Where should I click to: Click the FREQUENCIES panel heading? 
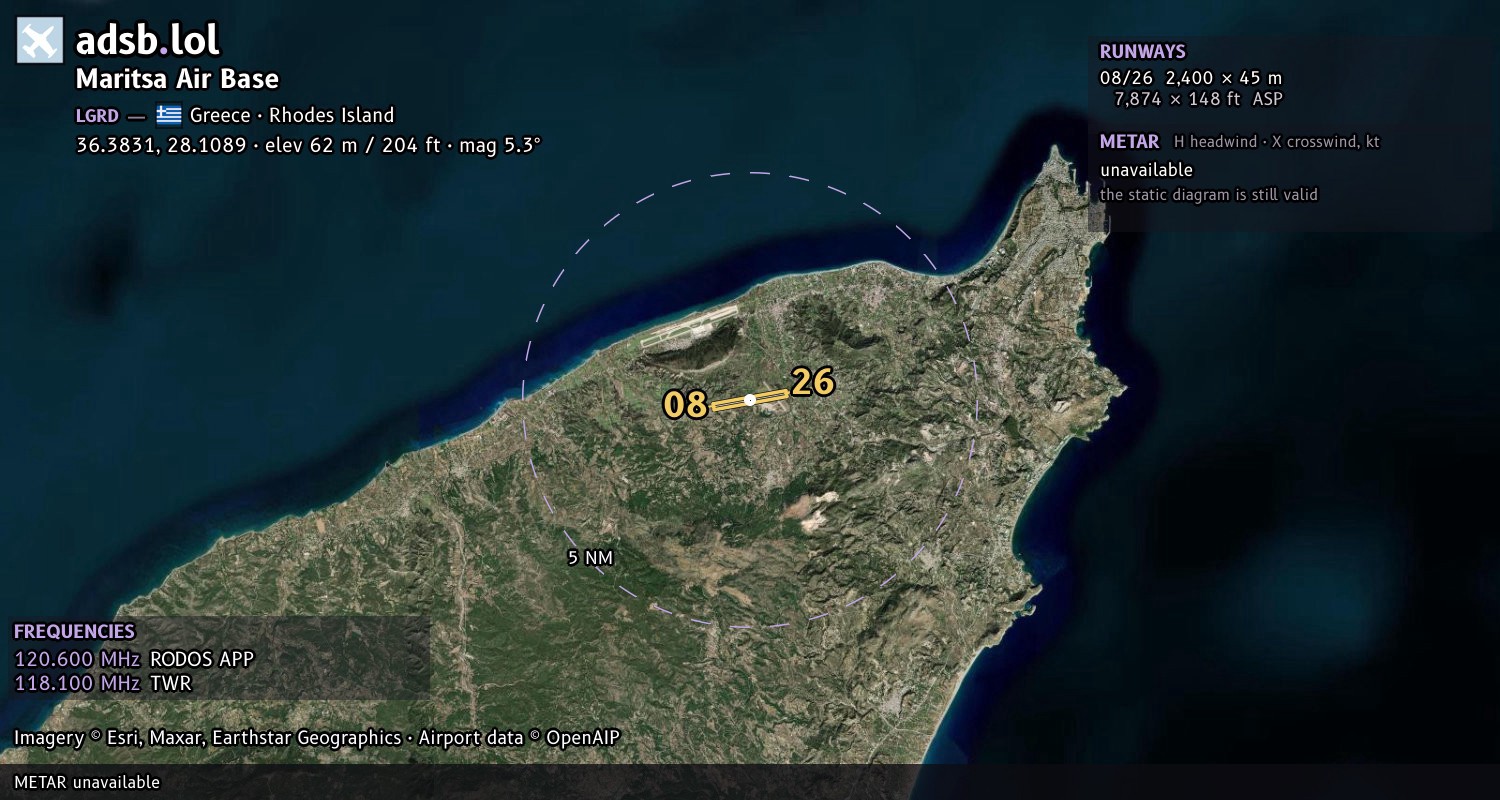74,632
